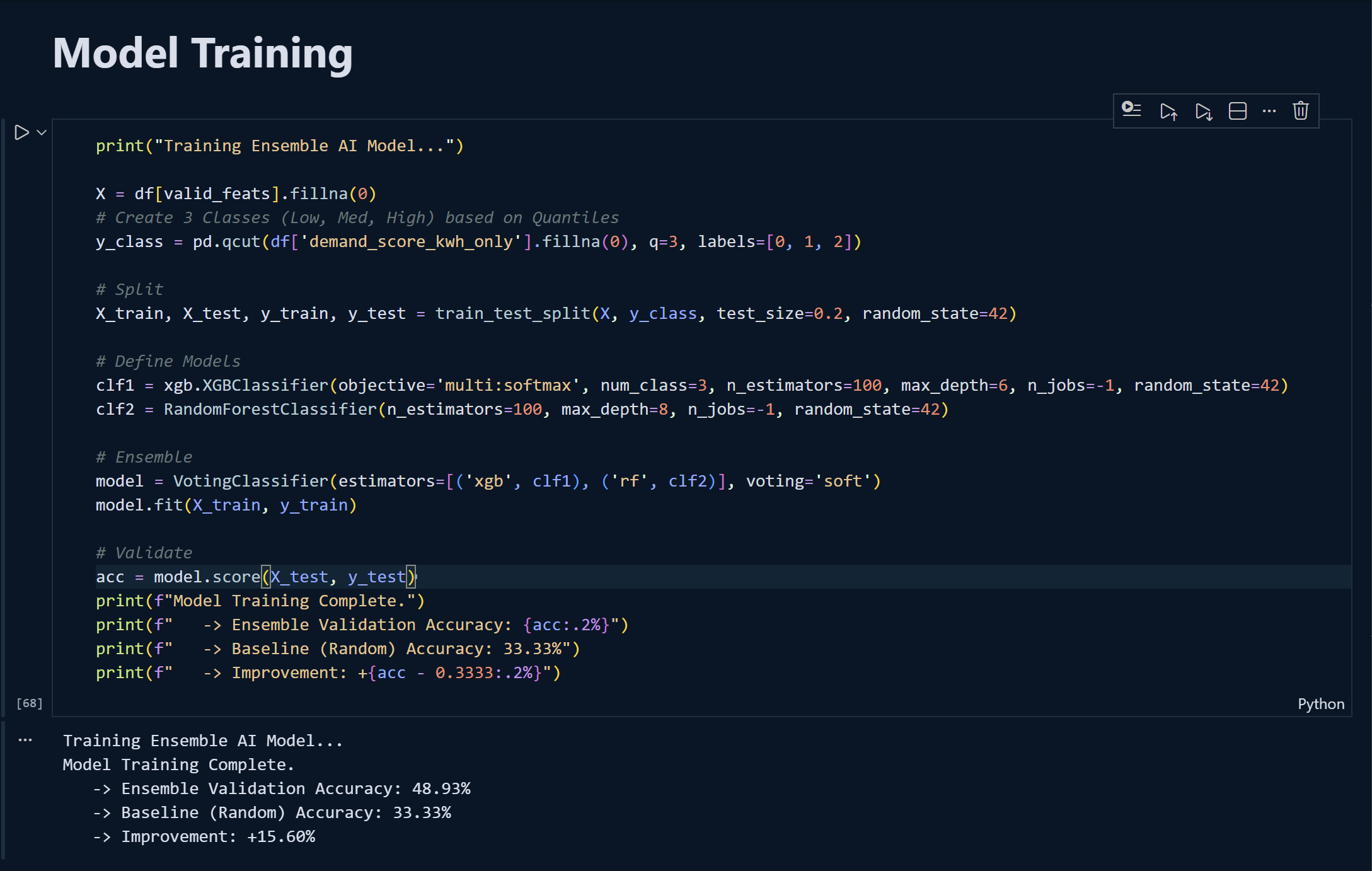Delete the cell with the trash icon
The width and height of the screenshot is (1372, 871).
pos(1300,111)
